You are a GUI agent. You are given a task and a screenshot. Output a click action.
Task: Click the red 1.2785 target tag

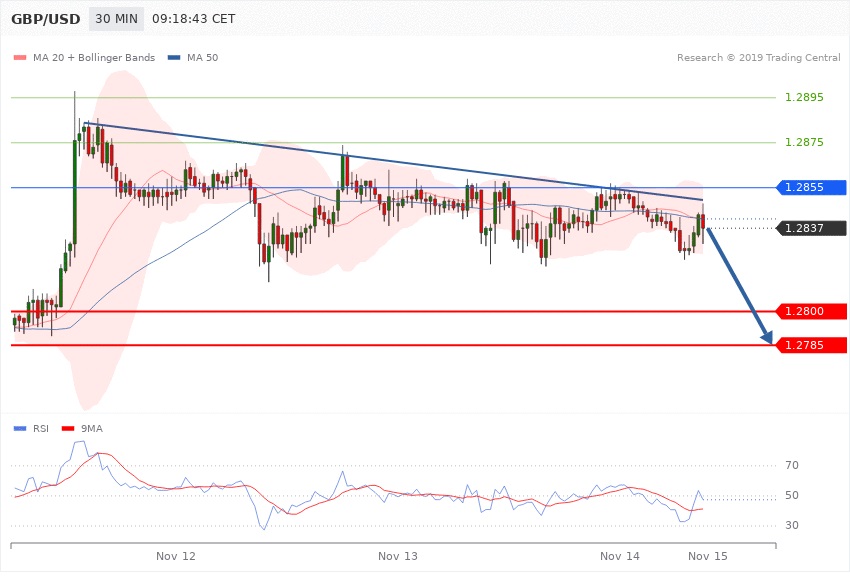[x=811, y=346]
